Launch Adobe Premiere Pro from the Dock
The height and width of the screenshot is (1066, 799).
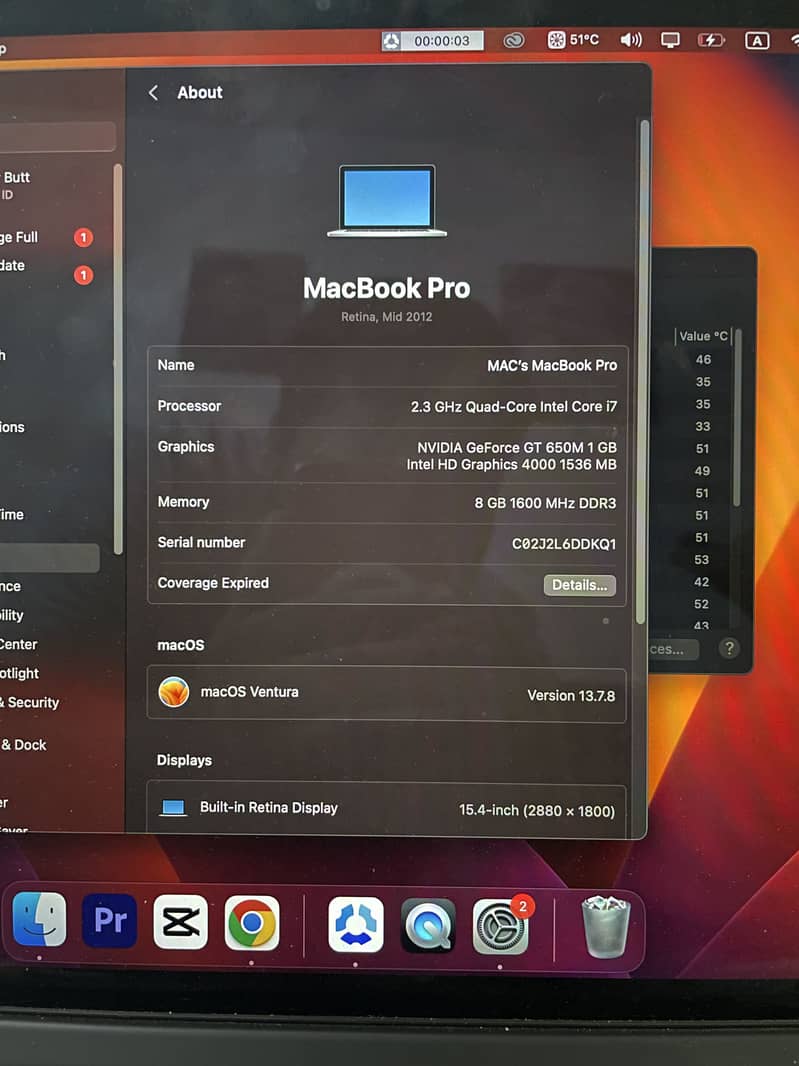[109, 921]
